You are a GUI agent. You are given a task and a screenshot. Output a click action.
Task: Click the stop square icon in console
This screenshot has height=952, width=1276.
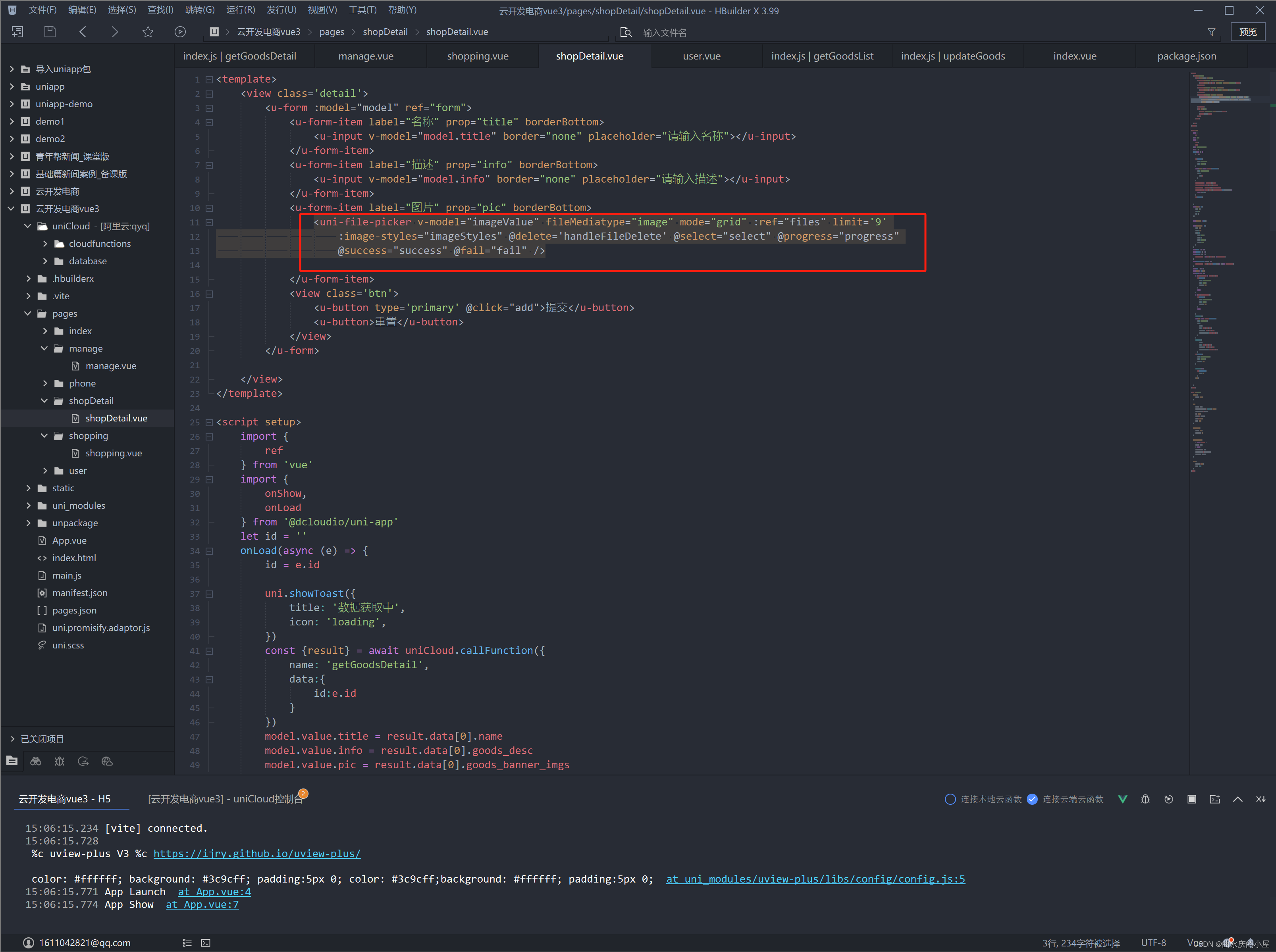(x=1191, y=799)
